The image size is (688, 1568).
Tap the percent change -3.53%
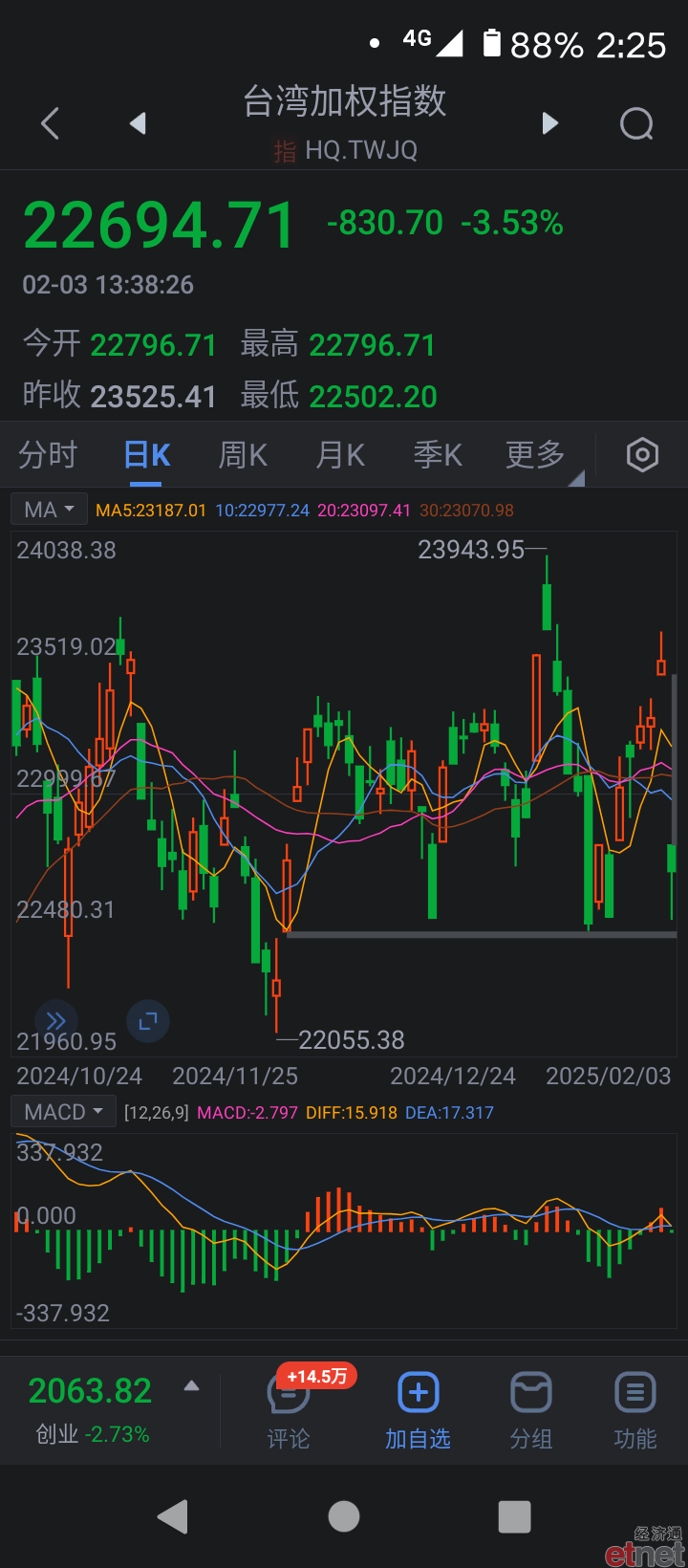(x=512, y=223)
